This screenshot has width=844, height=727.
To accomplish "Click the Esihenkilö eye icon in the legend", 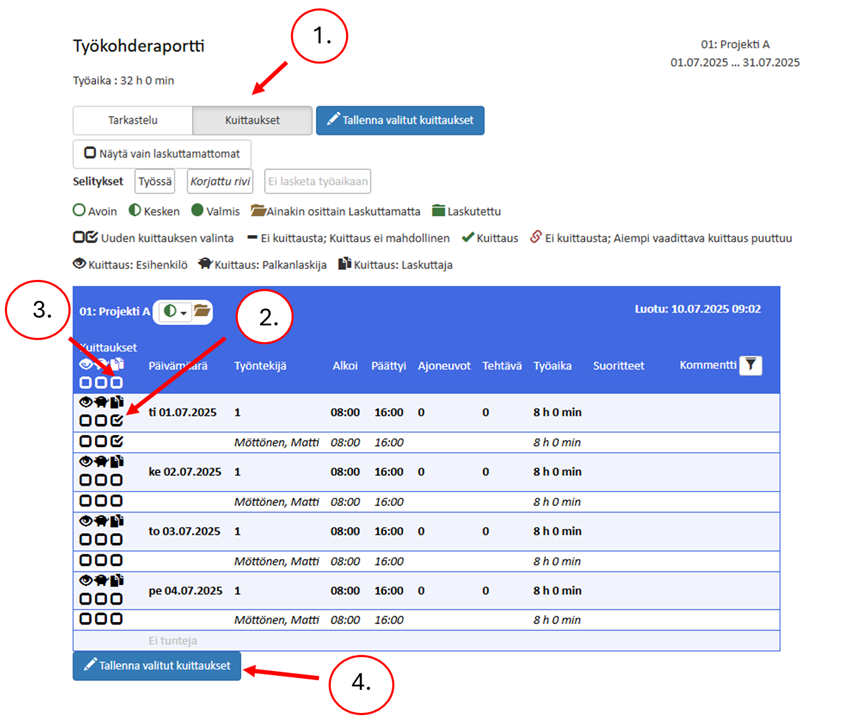I will 79,265.
